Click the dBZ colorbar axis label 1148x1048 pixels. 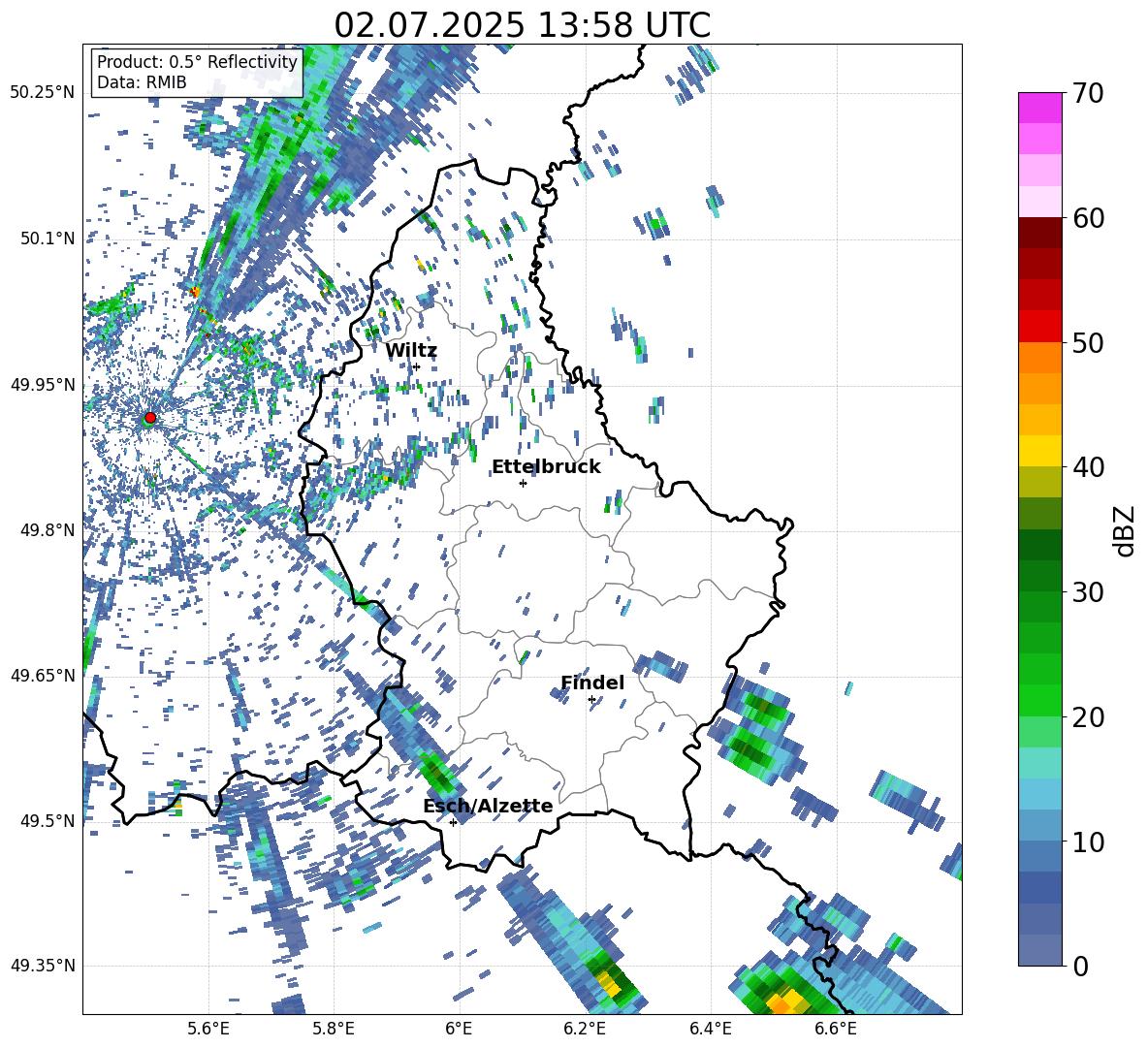pos(1126,530)
